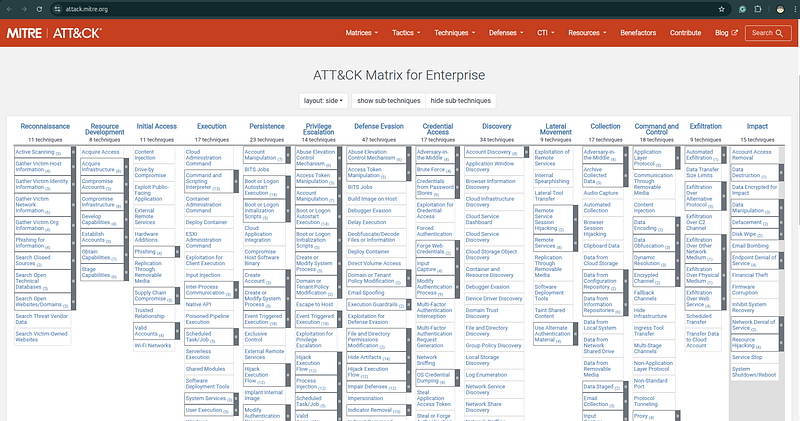This screenshot has width=800, height=421.
Task: Open the Techniques dropdown menu
Action: pos(455,33)
